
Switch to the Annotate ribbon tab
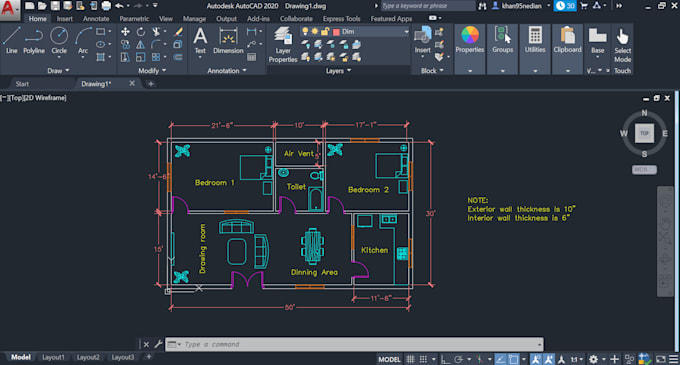pyautogui.click(x=96, y=19)
